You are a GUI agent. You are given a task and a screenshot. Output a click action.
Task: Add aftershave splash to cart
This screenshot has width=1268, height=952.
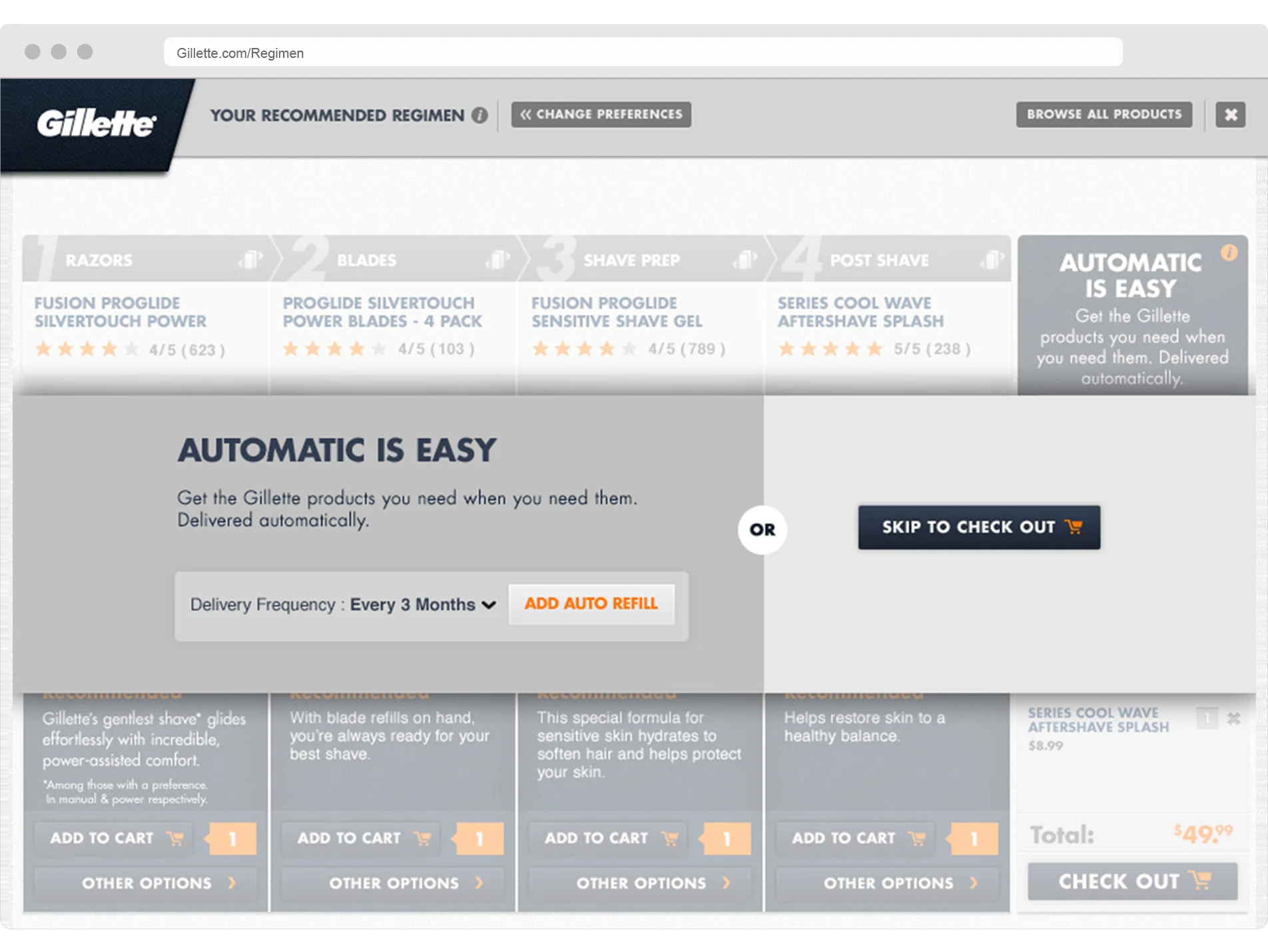coord(856,838)
